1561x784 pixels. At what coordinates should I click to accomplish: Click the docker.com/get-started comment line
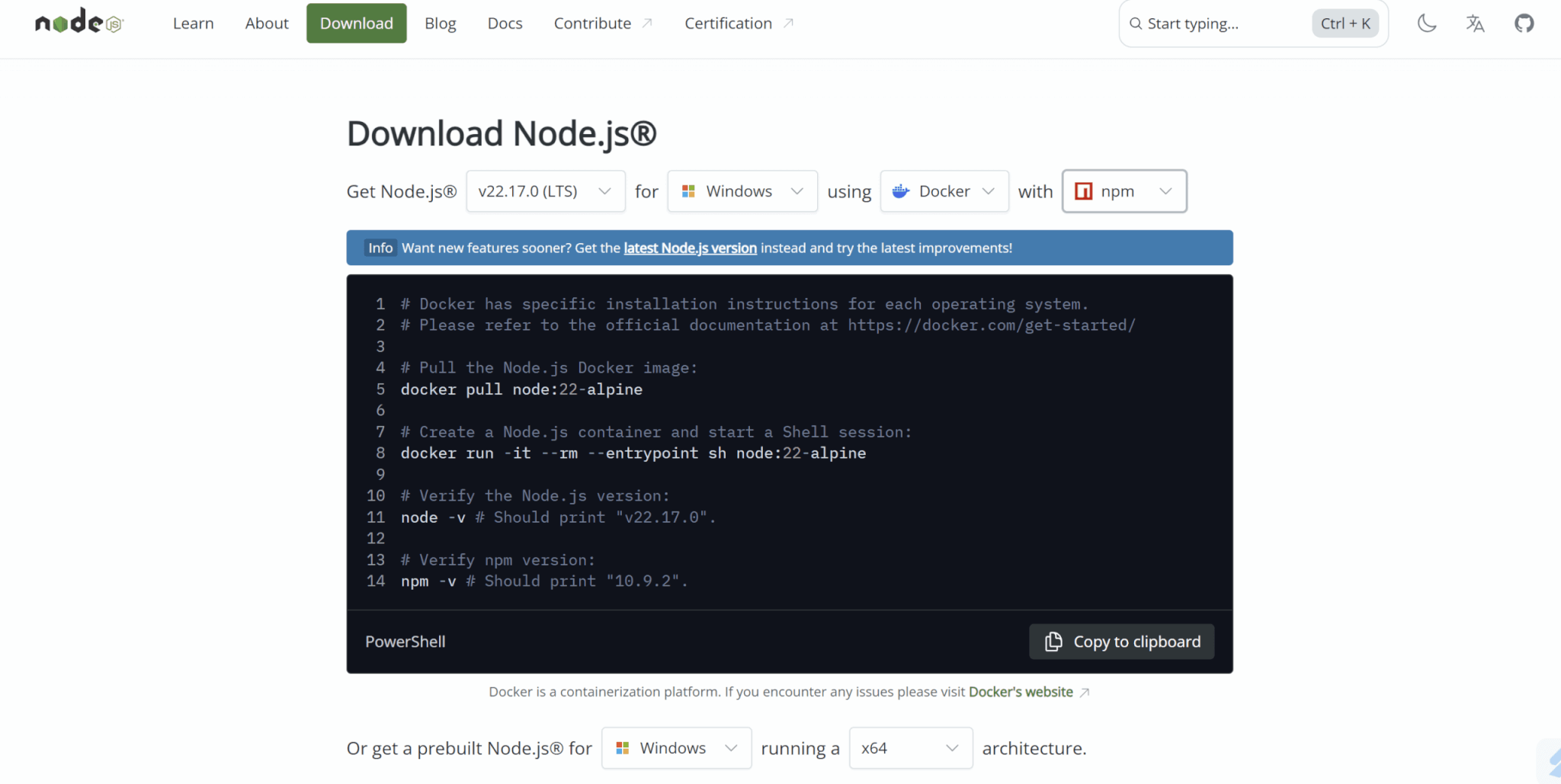point(768,325)
